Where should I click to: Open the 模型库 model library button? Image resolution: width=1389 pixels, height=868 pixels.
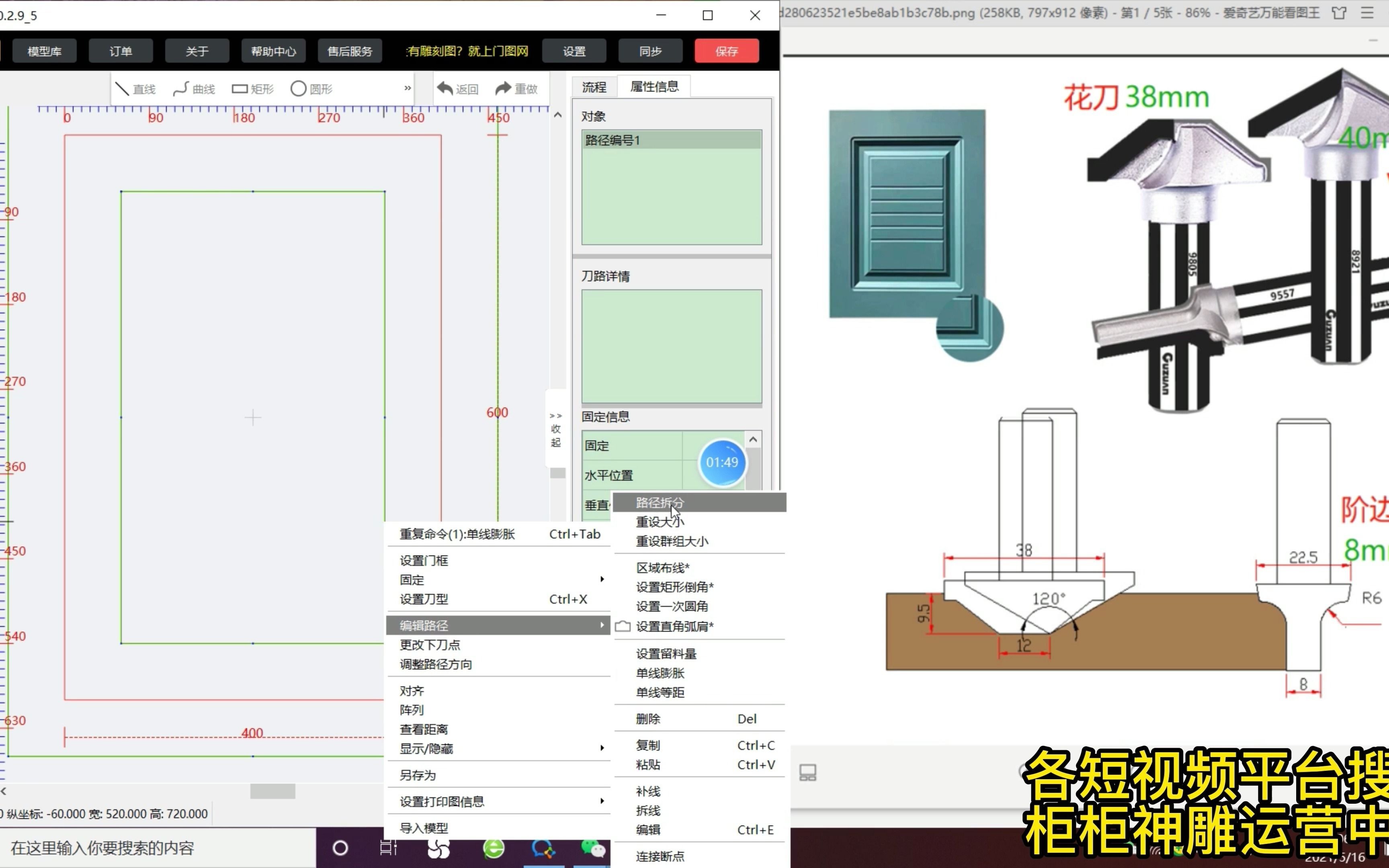click(x=44, y=51)
